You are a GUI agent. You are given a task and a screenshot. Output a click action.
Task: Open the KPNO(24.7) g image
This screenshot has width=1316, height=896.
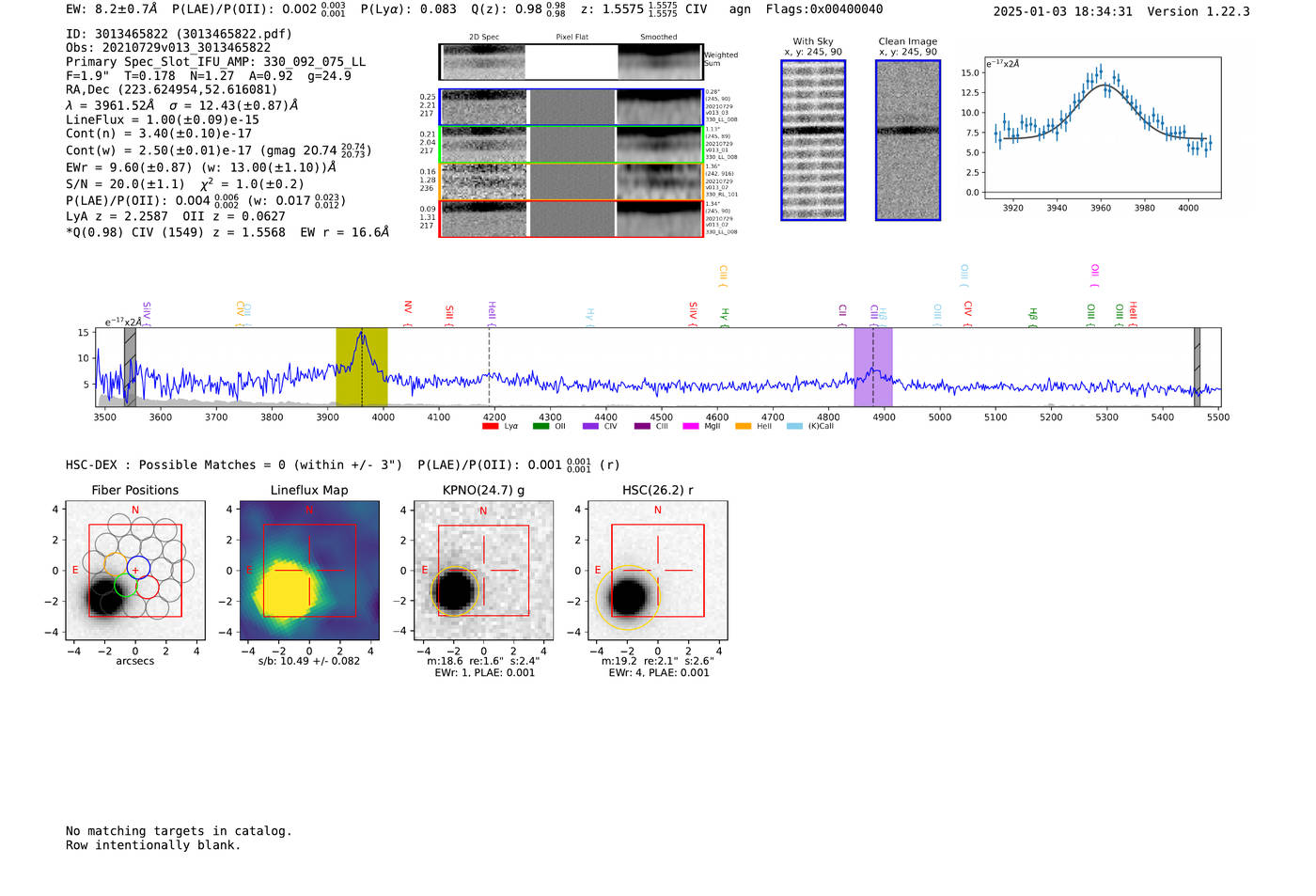(483, 571)
